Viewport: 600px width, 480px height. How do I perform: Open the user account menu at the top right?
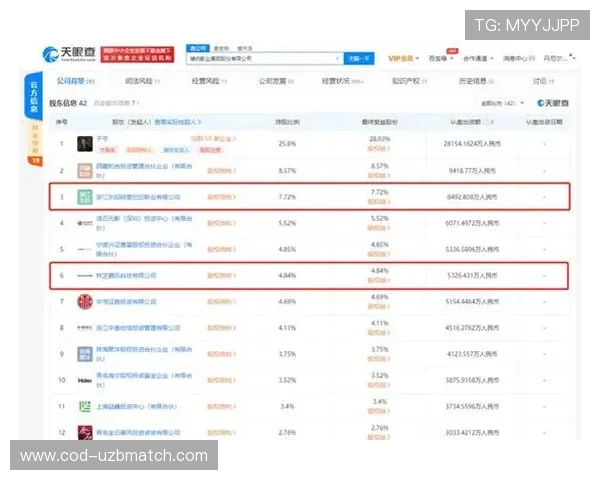tap(559, 58)
